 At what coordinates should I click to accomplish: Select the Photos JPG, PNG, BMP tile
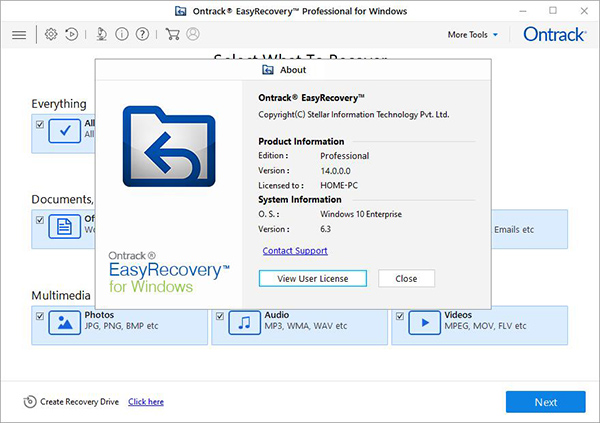(x=120, y=325)
